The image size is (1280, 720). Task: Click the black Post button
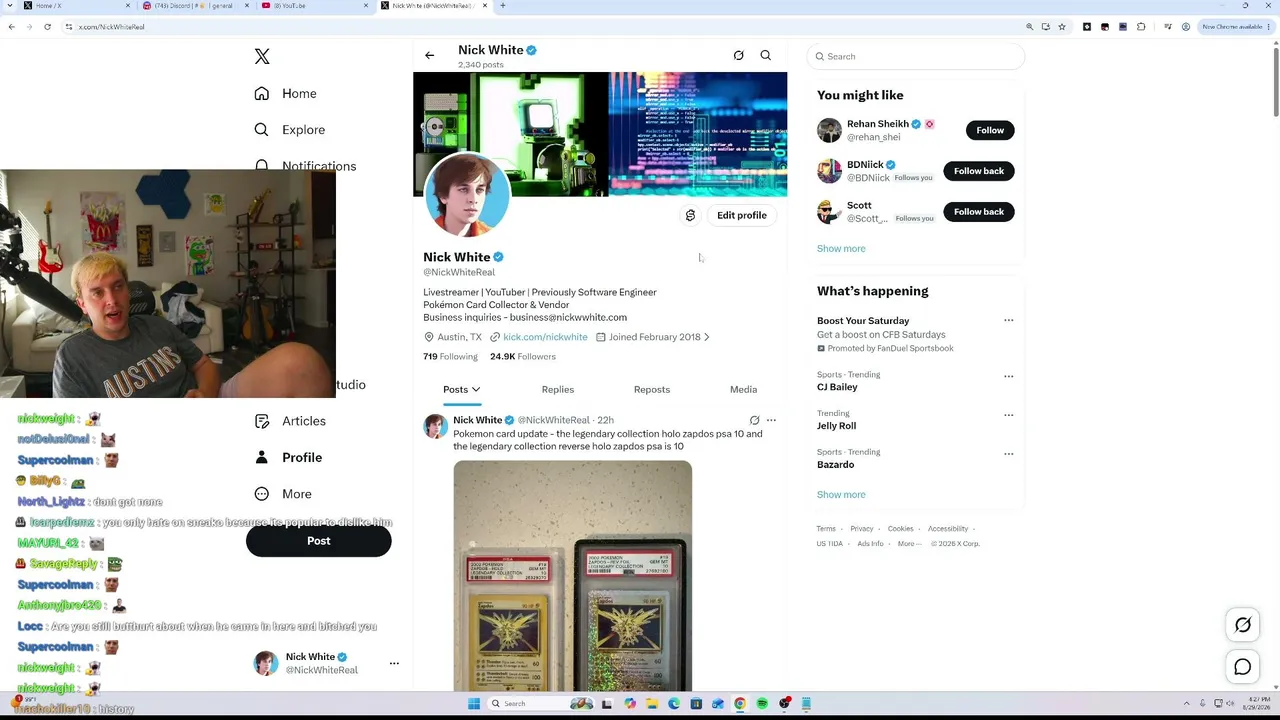click(318, 541)
